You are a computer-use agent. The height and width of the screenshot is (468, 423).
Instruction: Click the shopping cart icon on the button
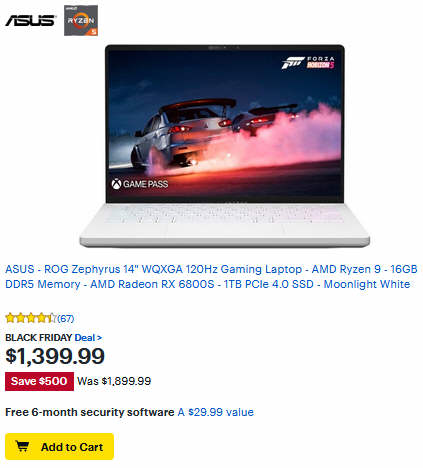pos(23,446)
